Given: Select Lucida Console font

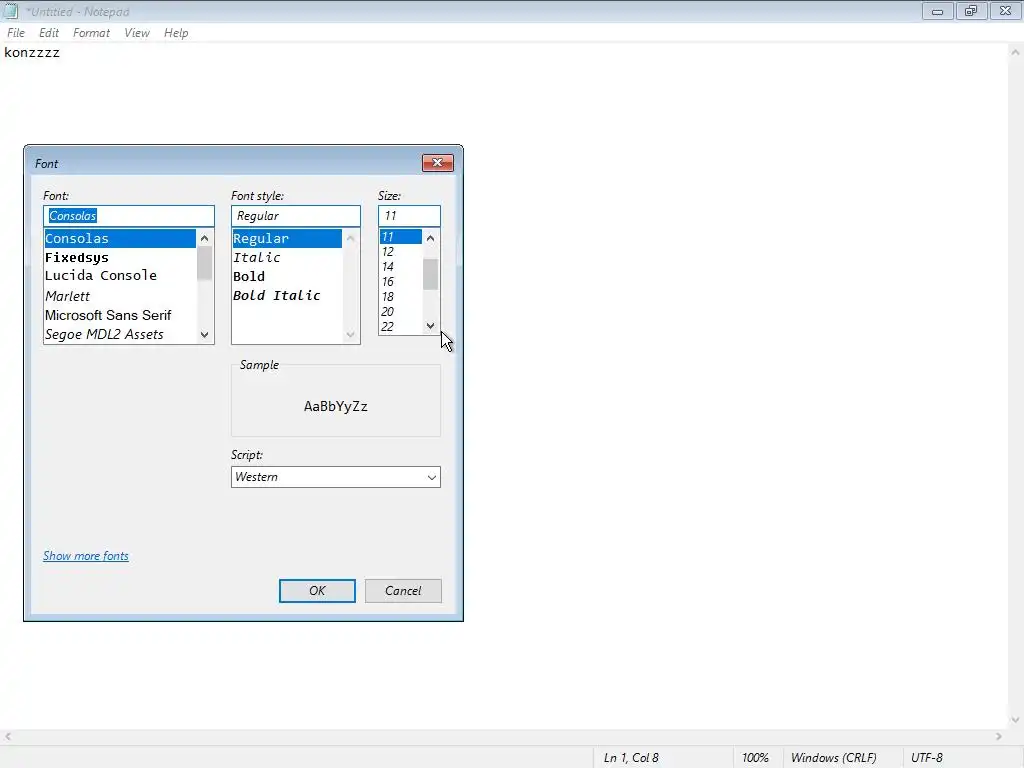Looking at the screenshot, I should [120, 276].
